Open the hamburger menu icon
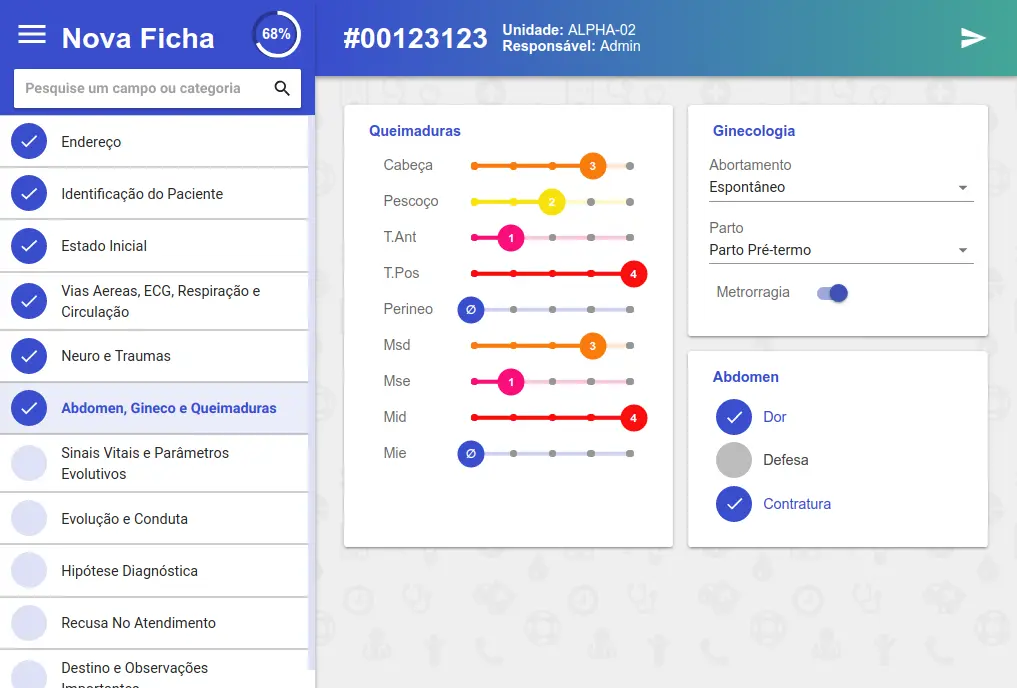 click(32, 35)
